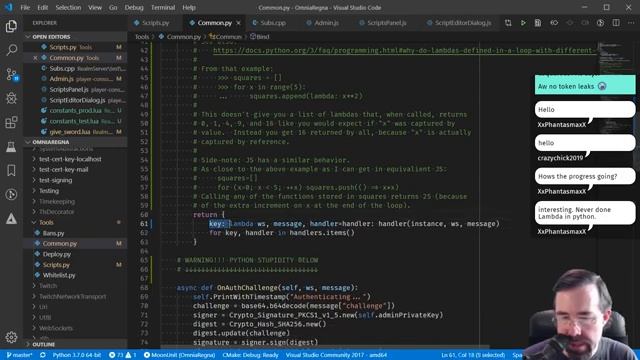This screenshot has height=360, width=640.
Task: Open the Selection menu
Action: [68, 7]
